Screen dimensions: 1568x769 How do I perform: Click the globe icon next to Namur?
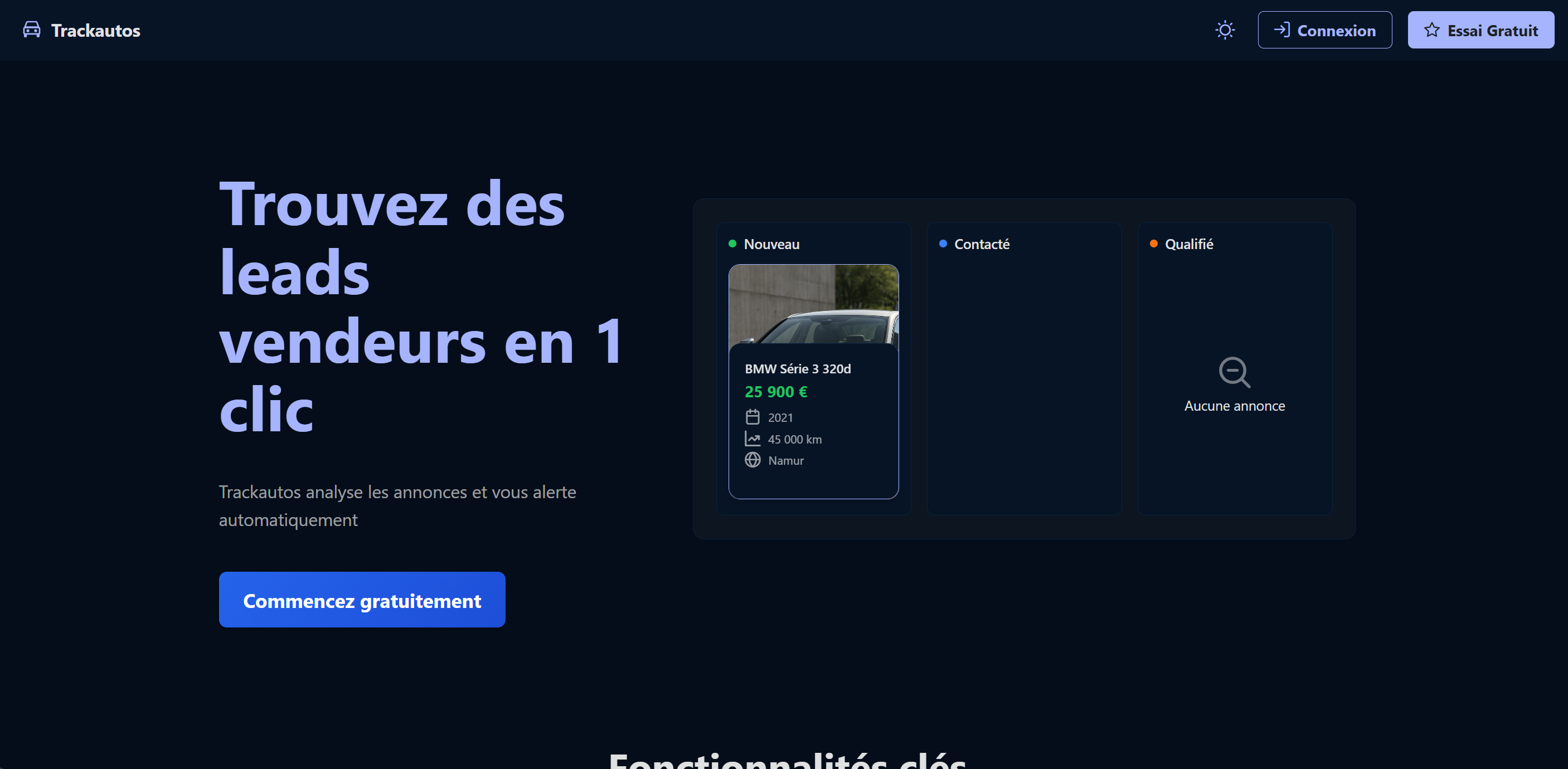753,460
